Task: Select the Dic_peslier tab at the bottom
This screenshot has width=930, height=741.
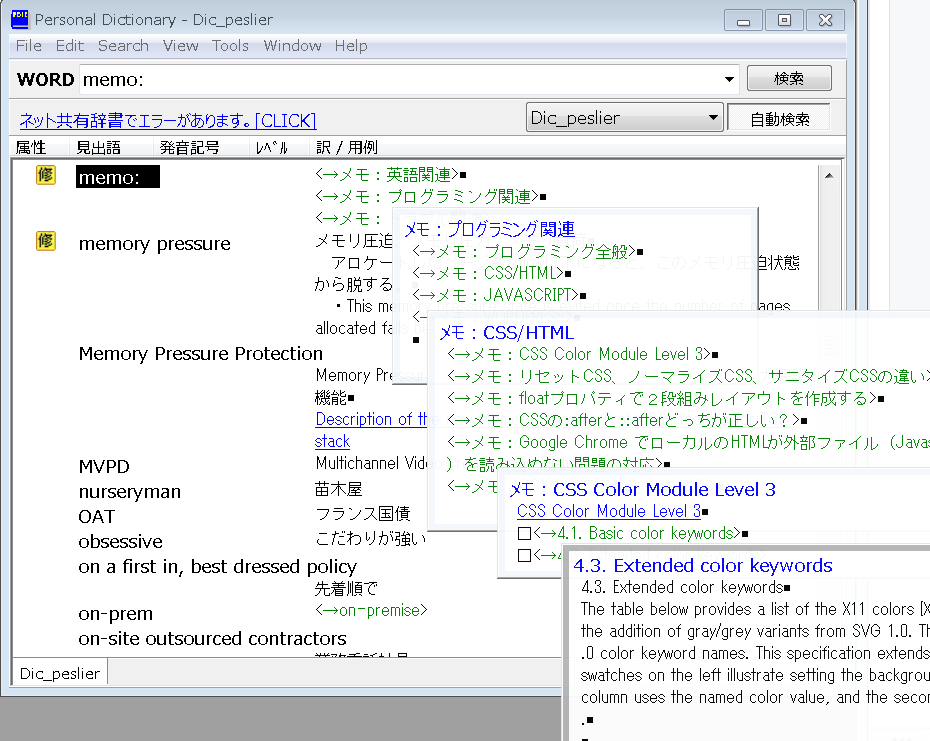Action: pos(58,672)
